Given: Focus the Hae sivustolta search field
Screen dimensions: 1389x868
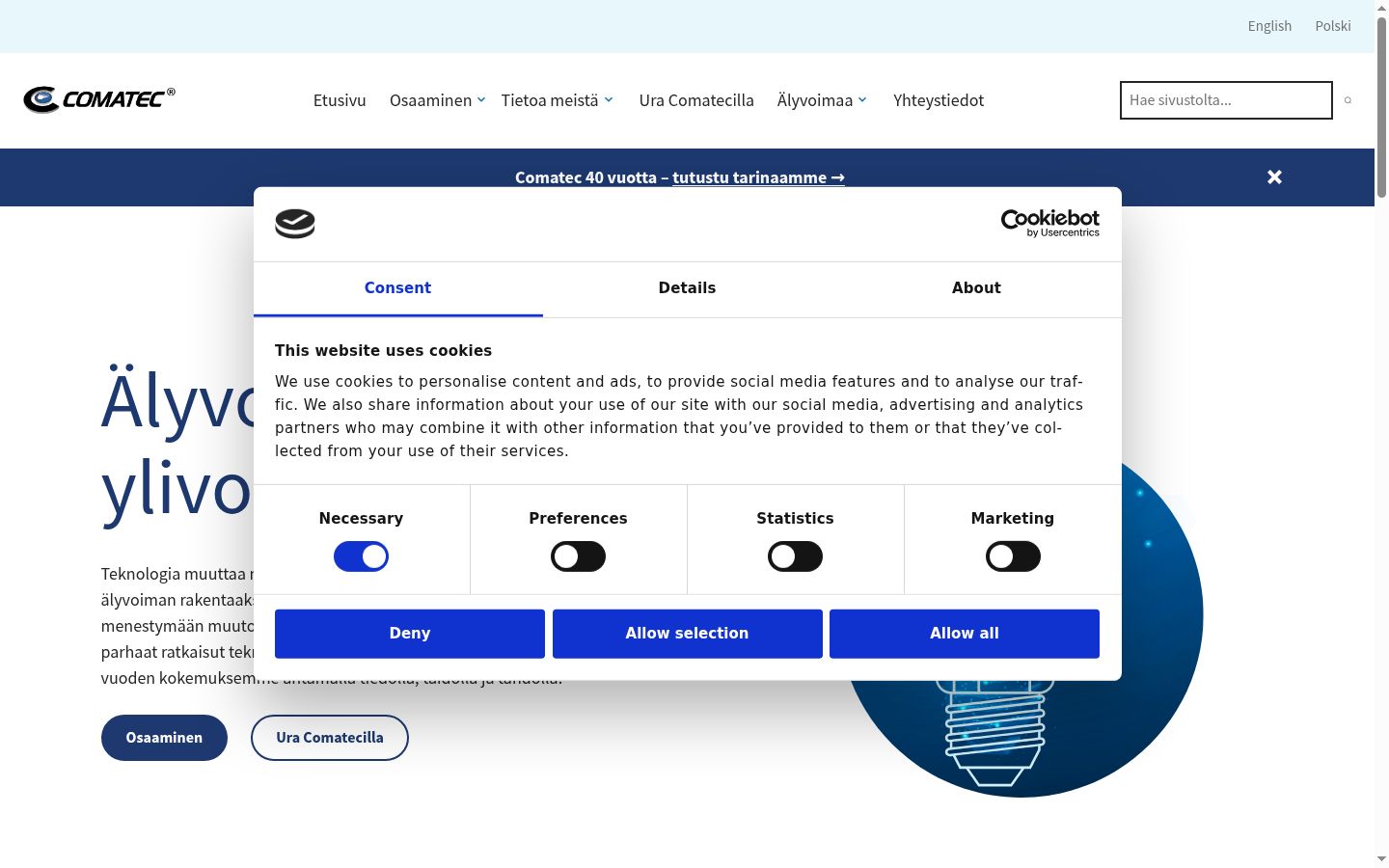Looking at the screenshot, I should pos(1226,100).
